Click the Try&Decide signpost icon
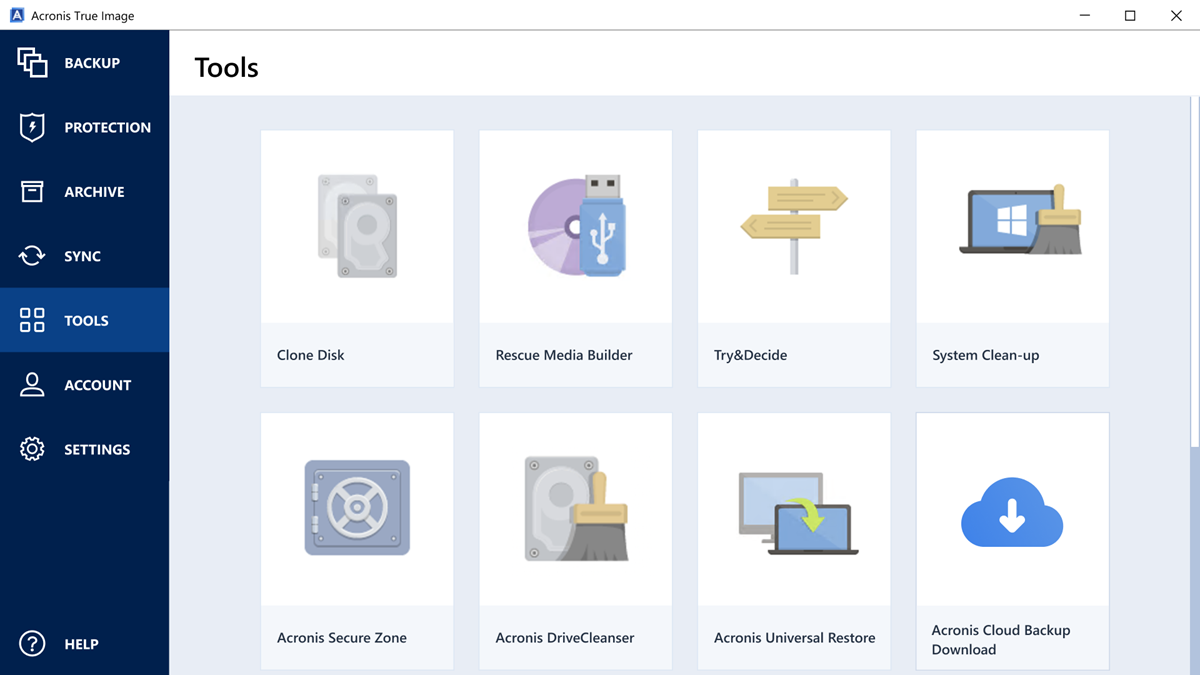This screenshot has height=675, width=1200. [794, 227]
